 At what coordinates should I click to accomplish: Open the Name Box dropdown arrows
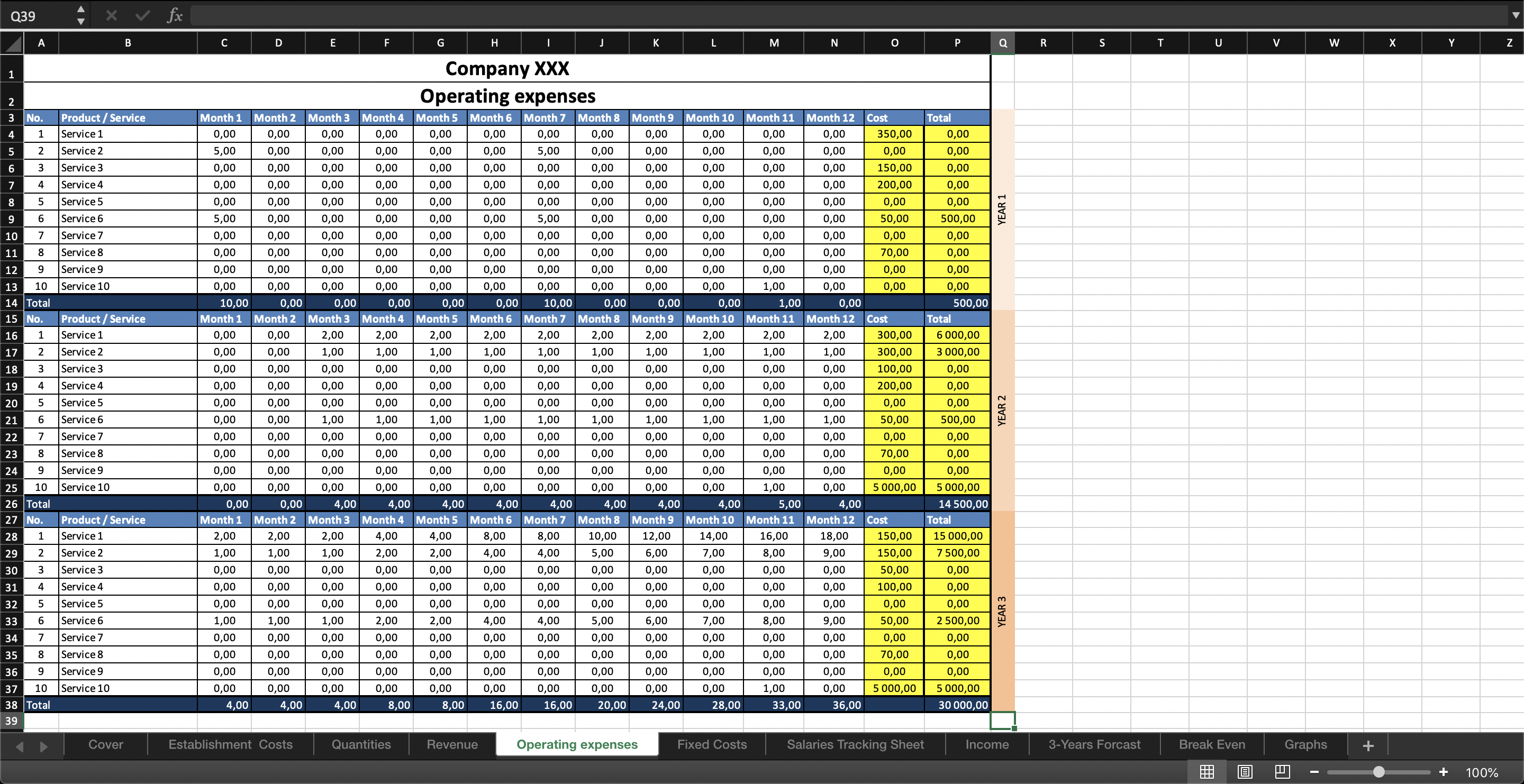pos(81,15)
